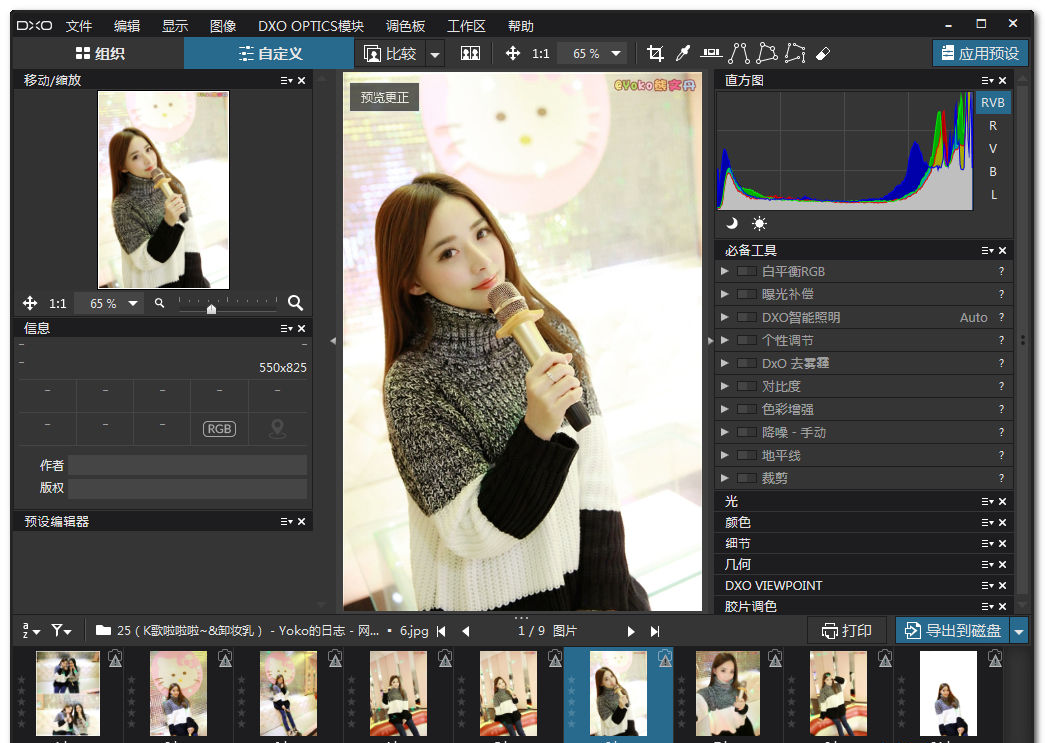
Task: Show shadow clipping with moon icon
Action: point(732,223)
